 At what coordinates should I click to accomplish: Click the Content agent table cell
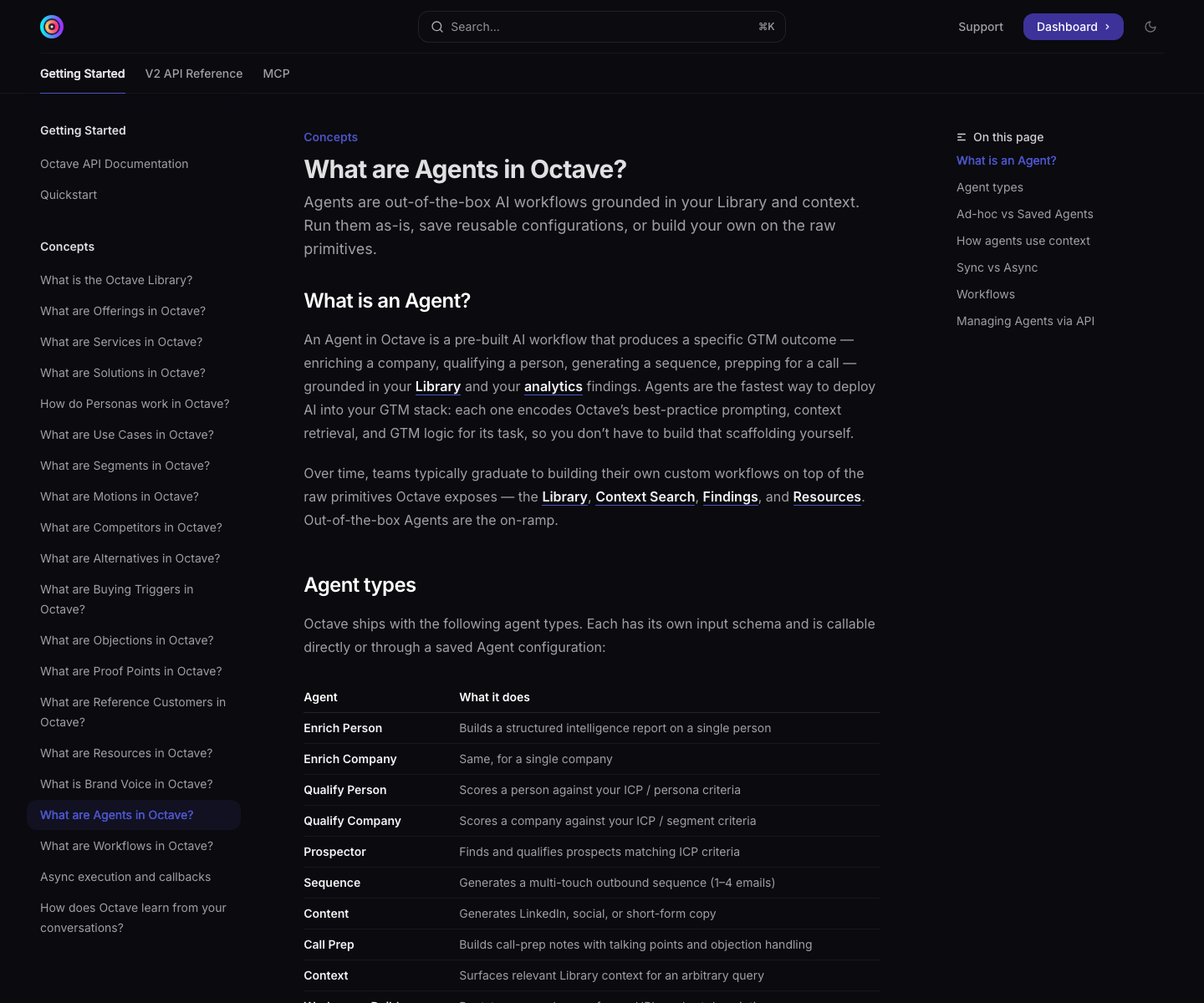327,914
